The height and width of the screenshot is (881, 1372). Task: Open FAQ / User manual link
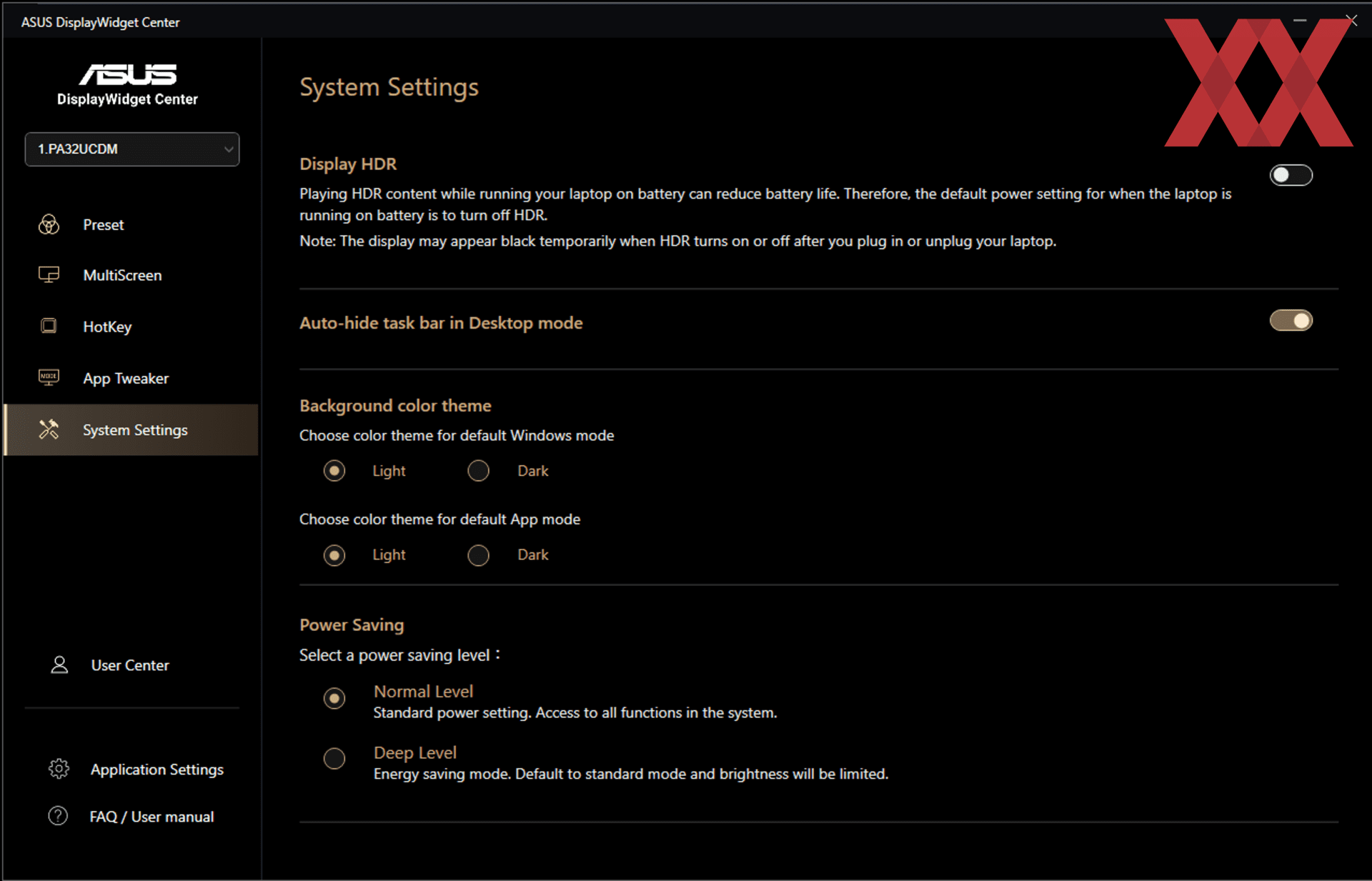point(151,817)
